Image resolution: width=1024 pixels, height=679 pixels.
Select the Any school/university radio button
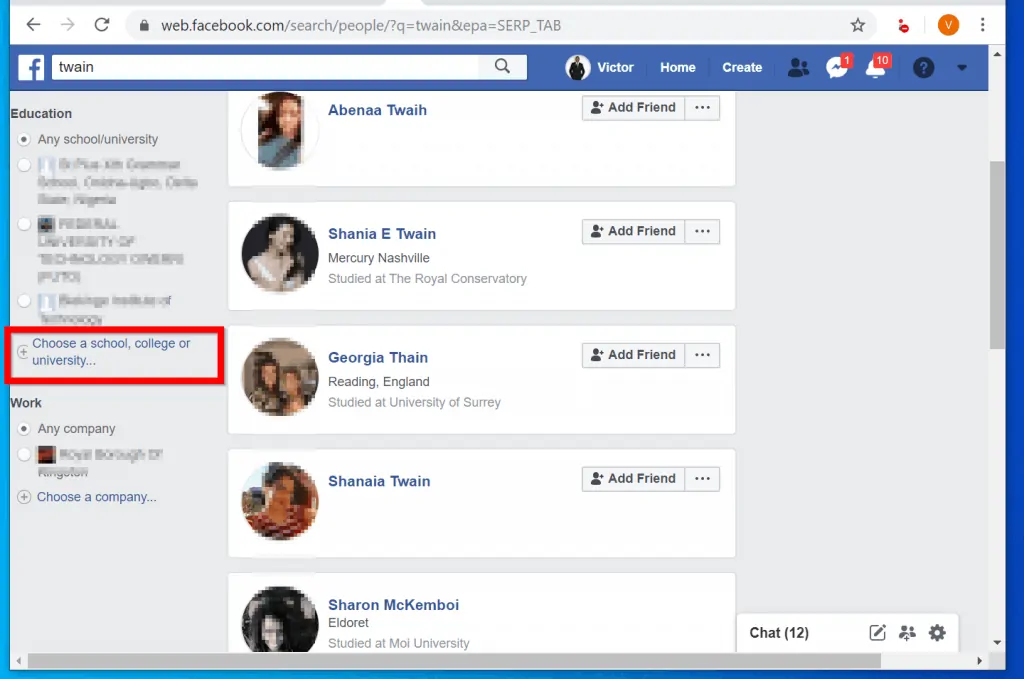point(23,139)
